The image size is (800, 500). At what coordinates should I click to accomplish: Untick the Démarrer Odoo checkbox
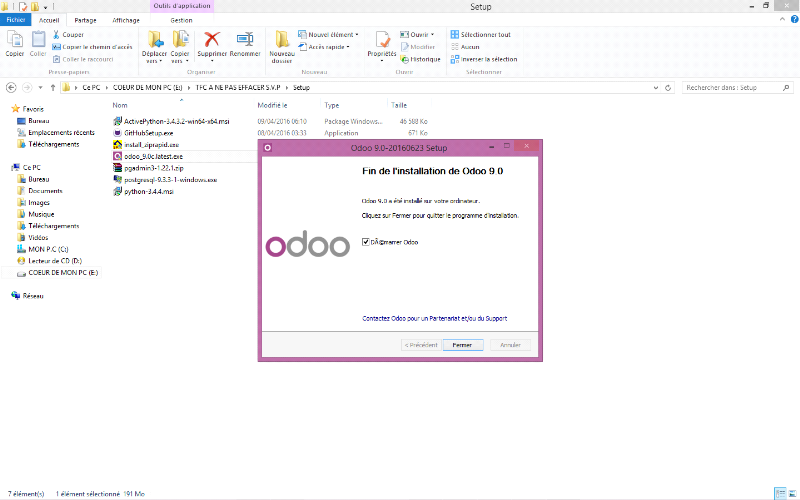coord(365,242)
